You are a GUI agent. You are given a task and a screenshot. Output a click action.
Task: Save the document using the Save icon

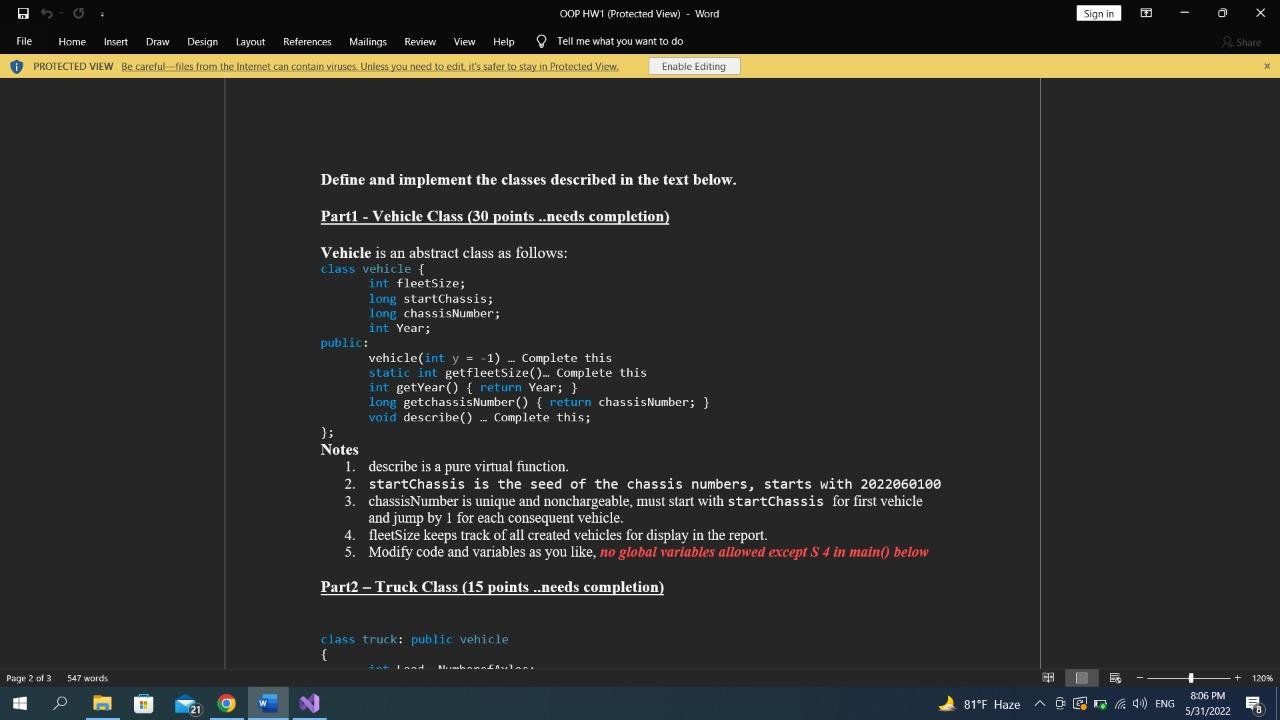[x=22, y=13]
